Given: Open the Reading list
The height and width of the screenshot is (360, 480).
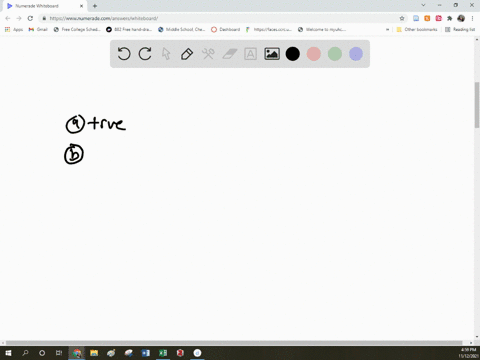Looking at the screenshot, I should pyautogui.click(x=460, y=29).
